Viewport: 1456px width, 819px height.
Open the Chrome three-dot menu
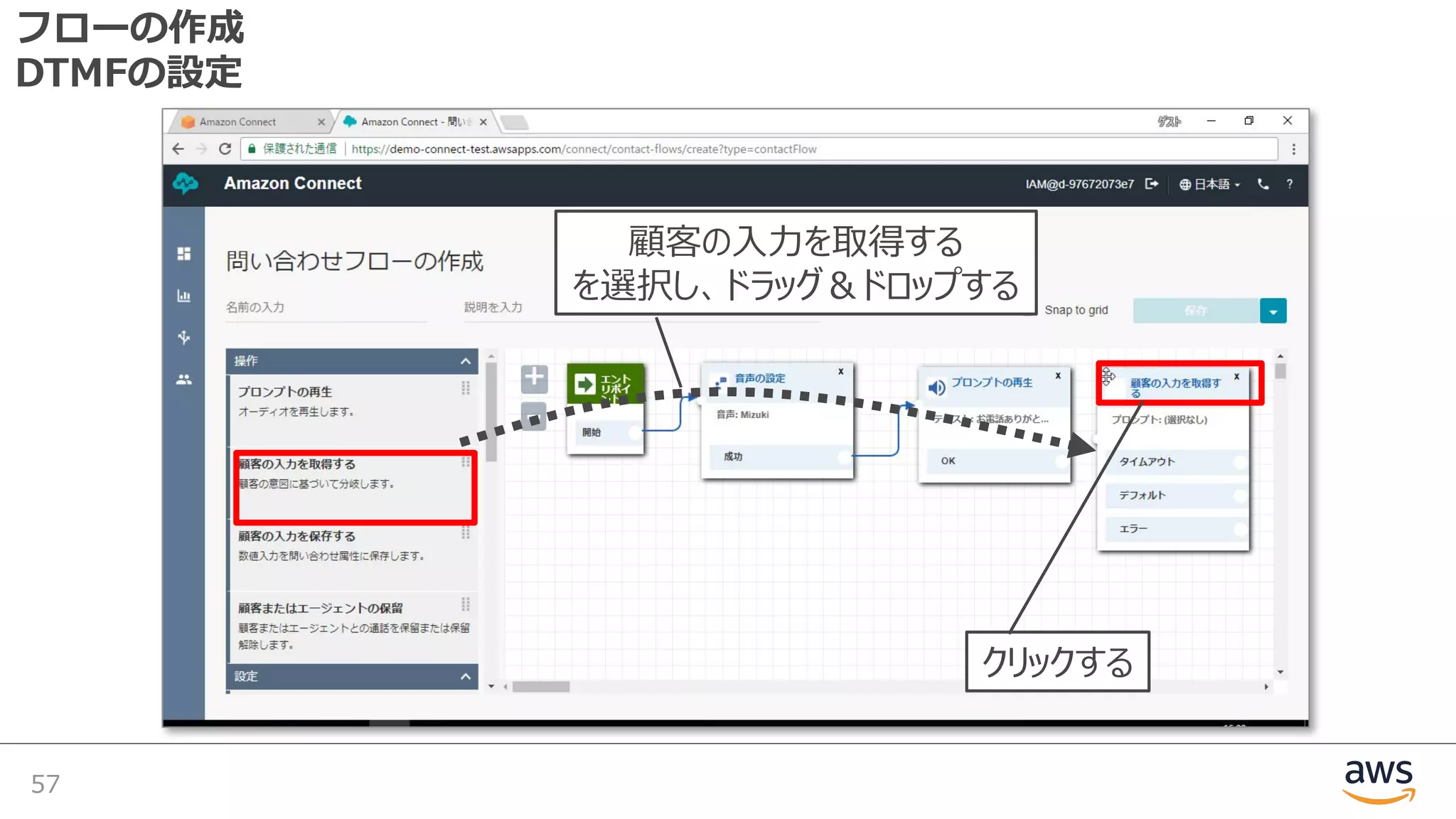tap(1294, 149)
